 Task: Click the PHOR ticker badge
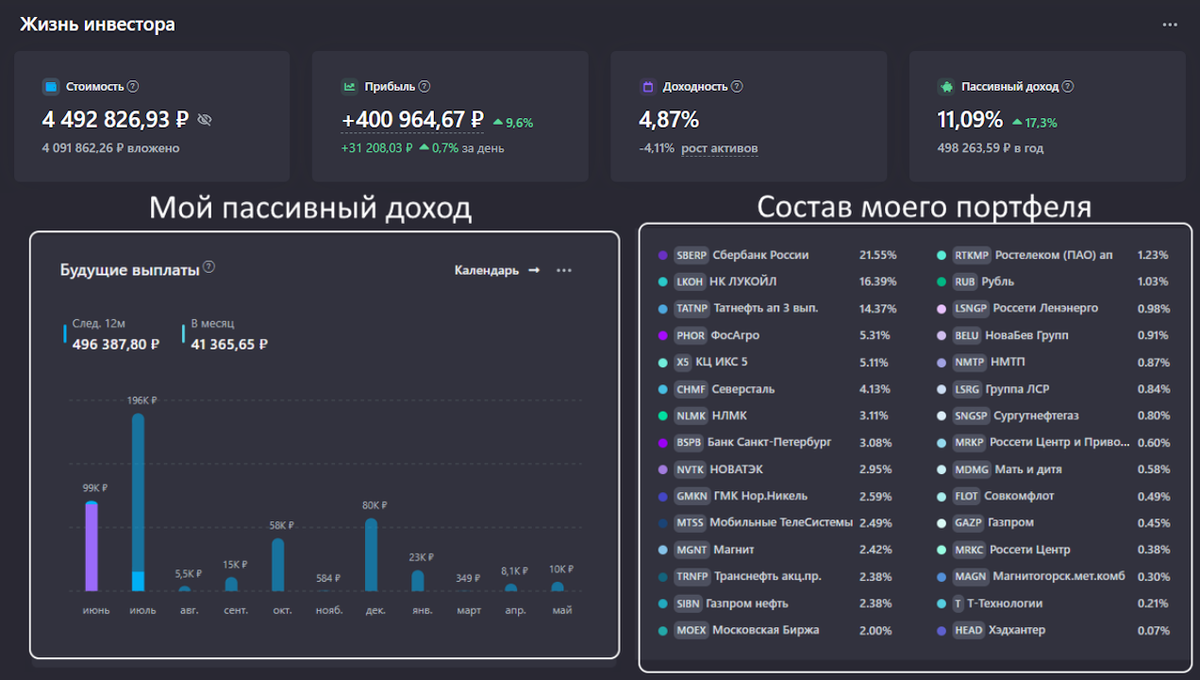click(690, 335)
